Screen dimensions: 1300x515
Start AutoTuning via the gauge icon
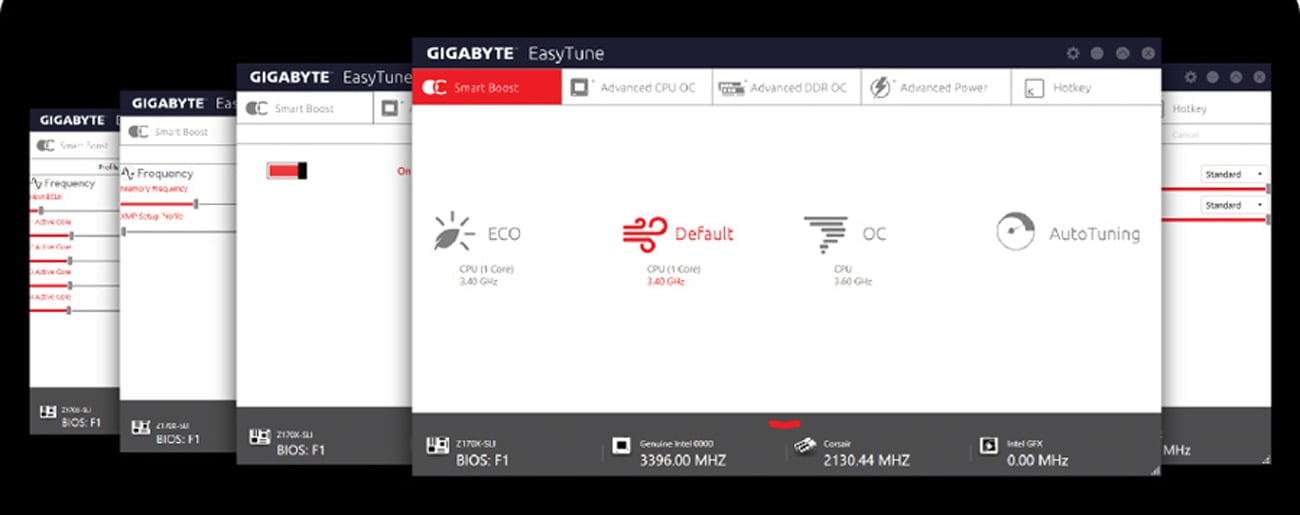[x=1015, y=232]
